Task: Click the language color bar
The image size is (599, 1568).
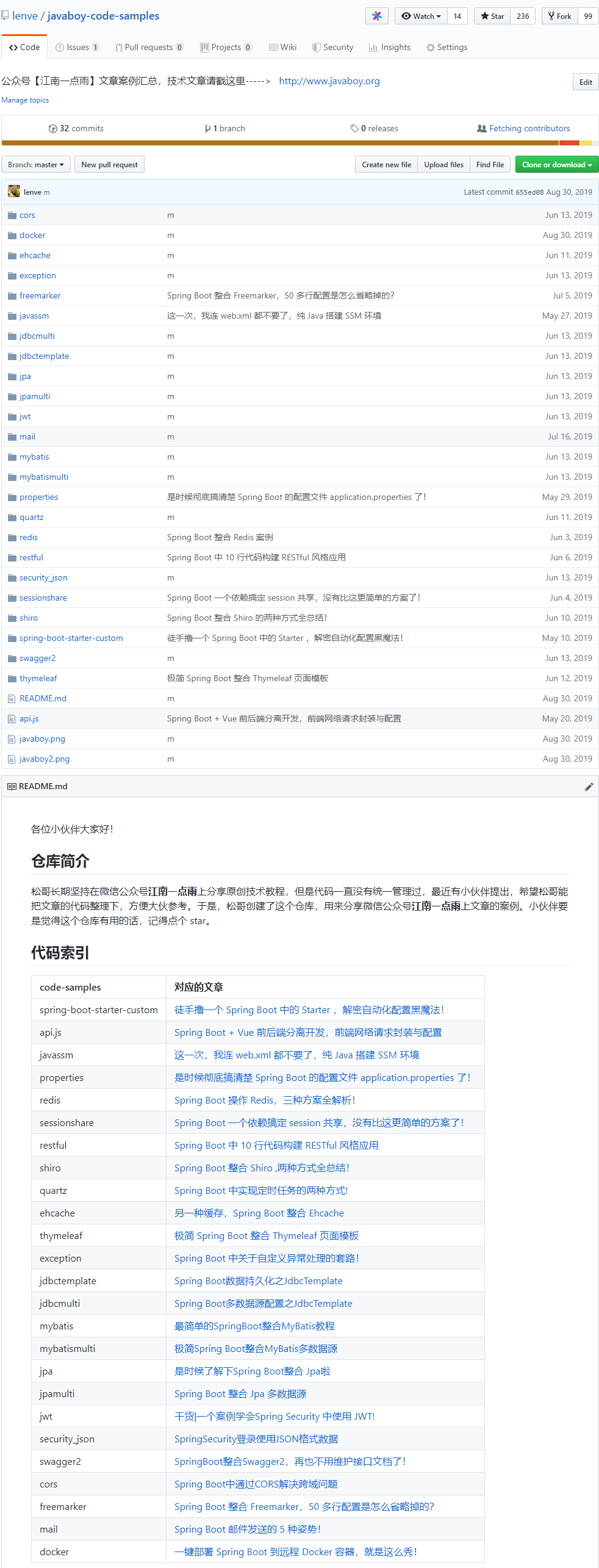Action: (299, 143)
